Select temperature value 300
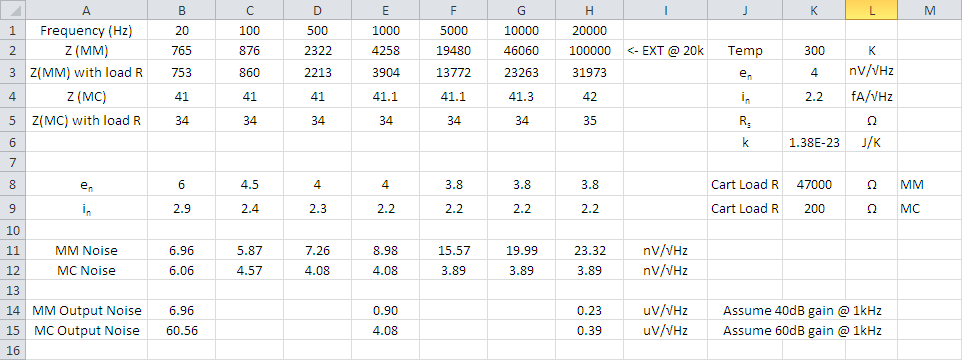 click(814, 51)
